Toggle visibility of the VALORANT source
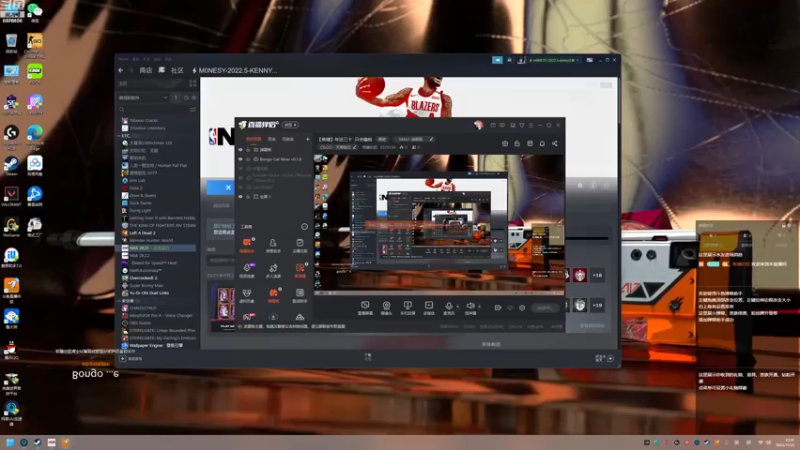 click(x=241, y=187)
